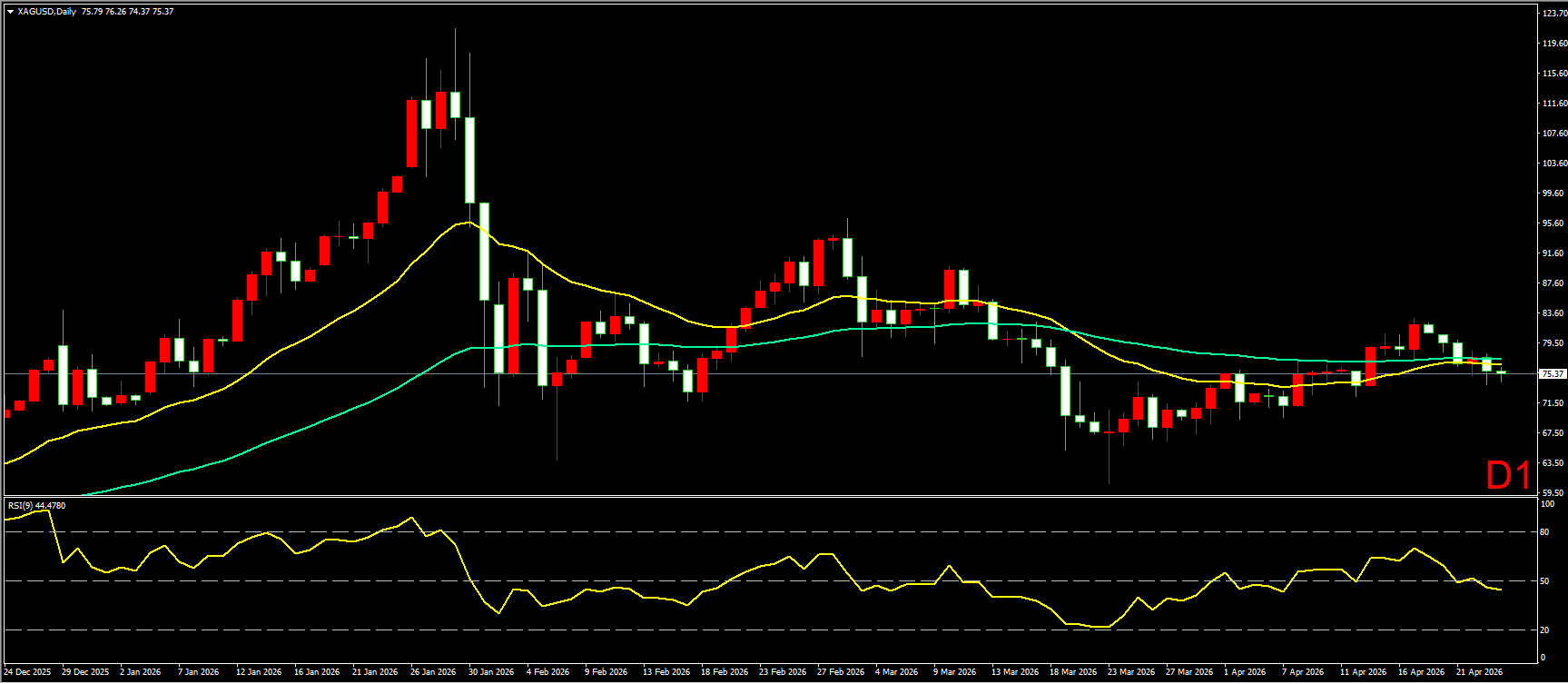Click the 123.70 top price axis label
This screenshot has height=684, width=1568.
pos(1553,13)
